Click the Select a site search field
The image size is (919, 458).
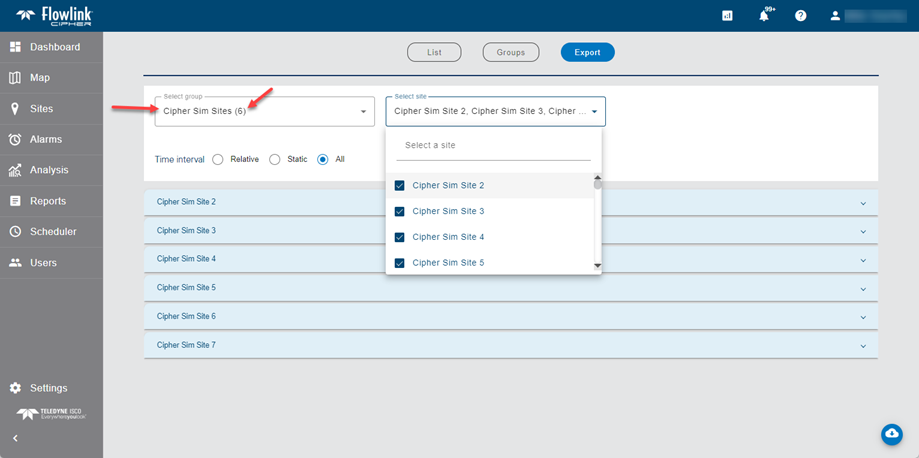click(x=493, y=146)
